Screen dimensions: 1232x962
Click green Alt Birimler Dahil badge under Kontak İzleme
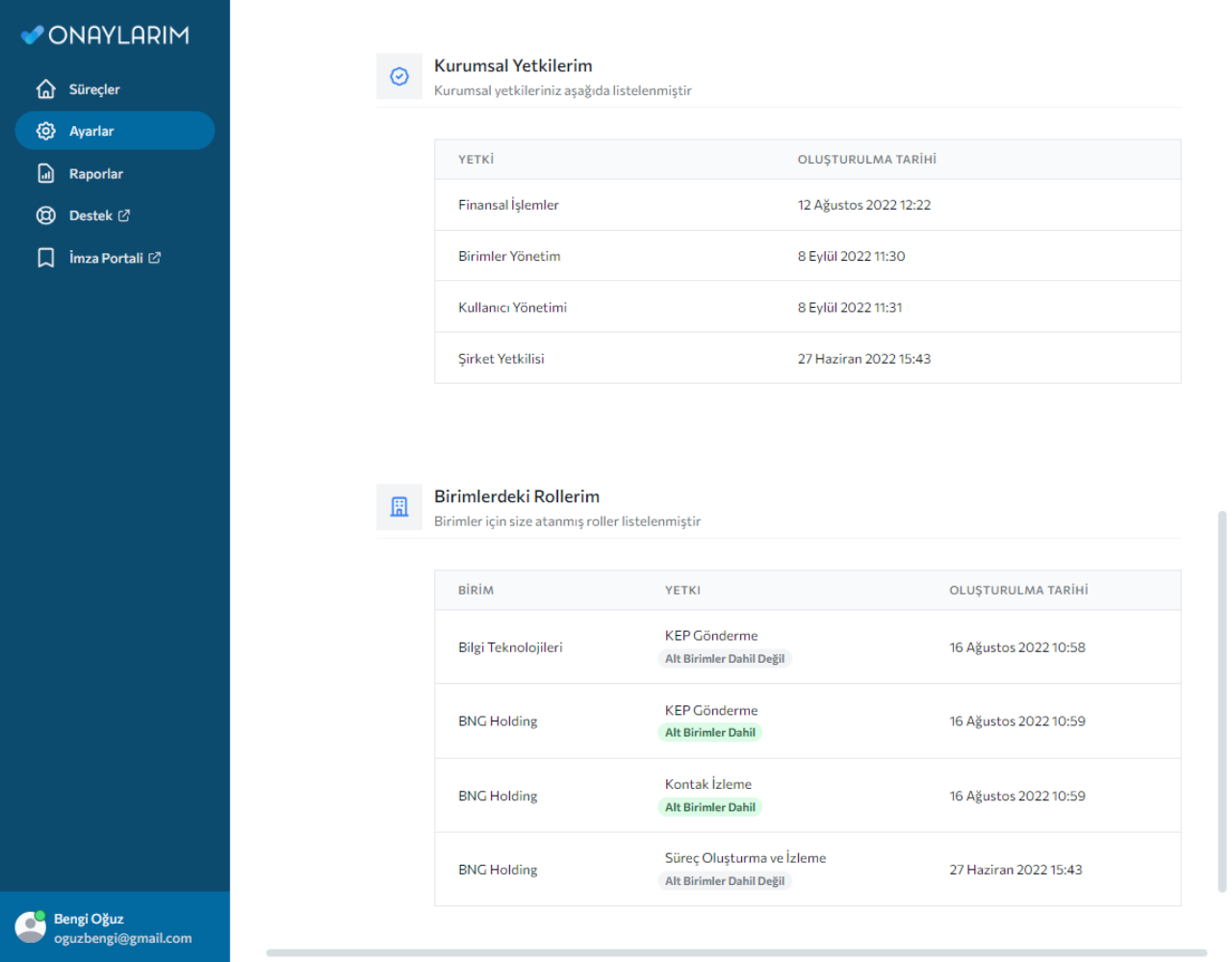point(710,808)
